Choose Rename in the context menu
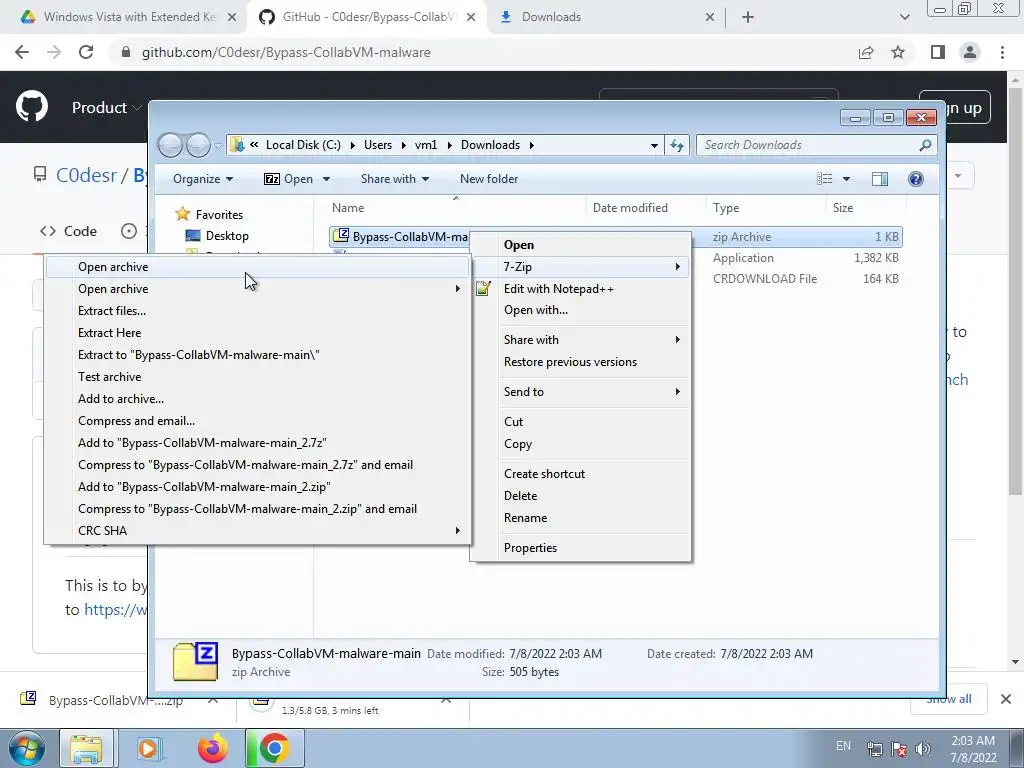 pos(580,518)
